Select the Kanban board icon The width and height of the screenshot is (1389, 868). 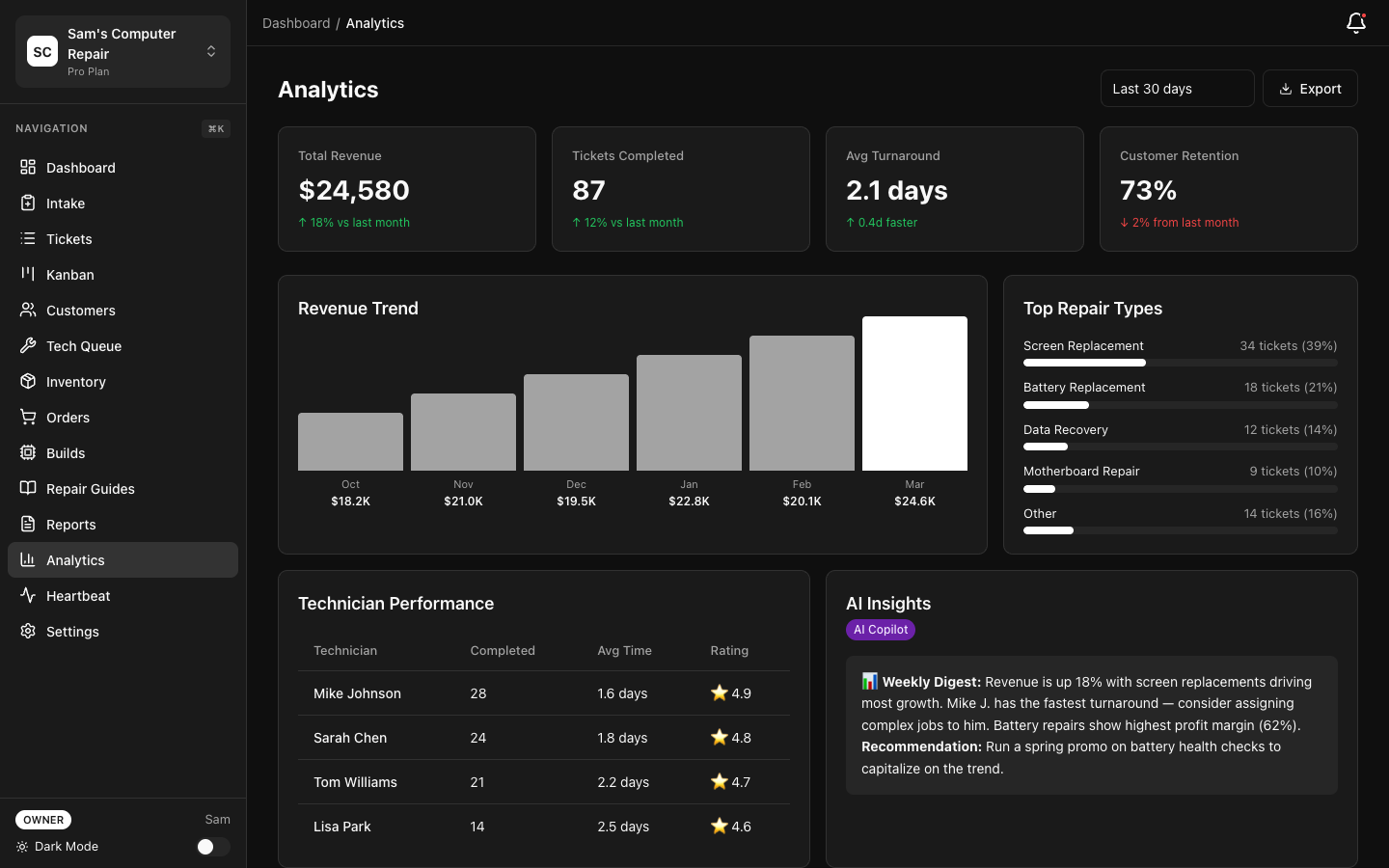click(x=30, y=274)
